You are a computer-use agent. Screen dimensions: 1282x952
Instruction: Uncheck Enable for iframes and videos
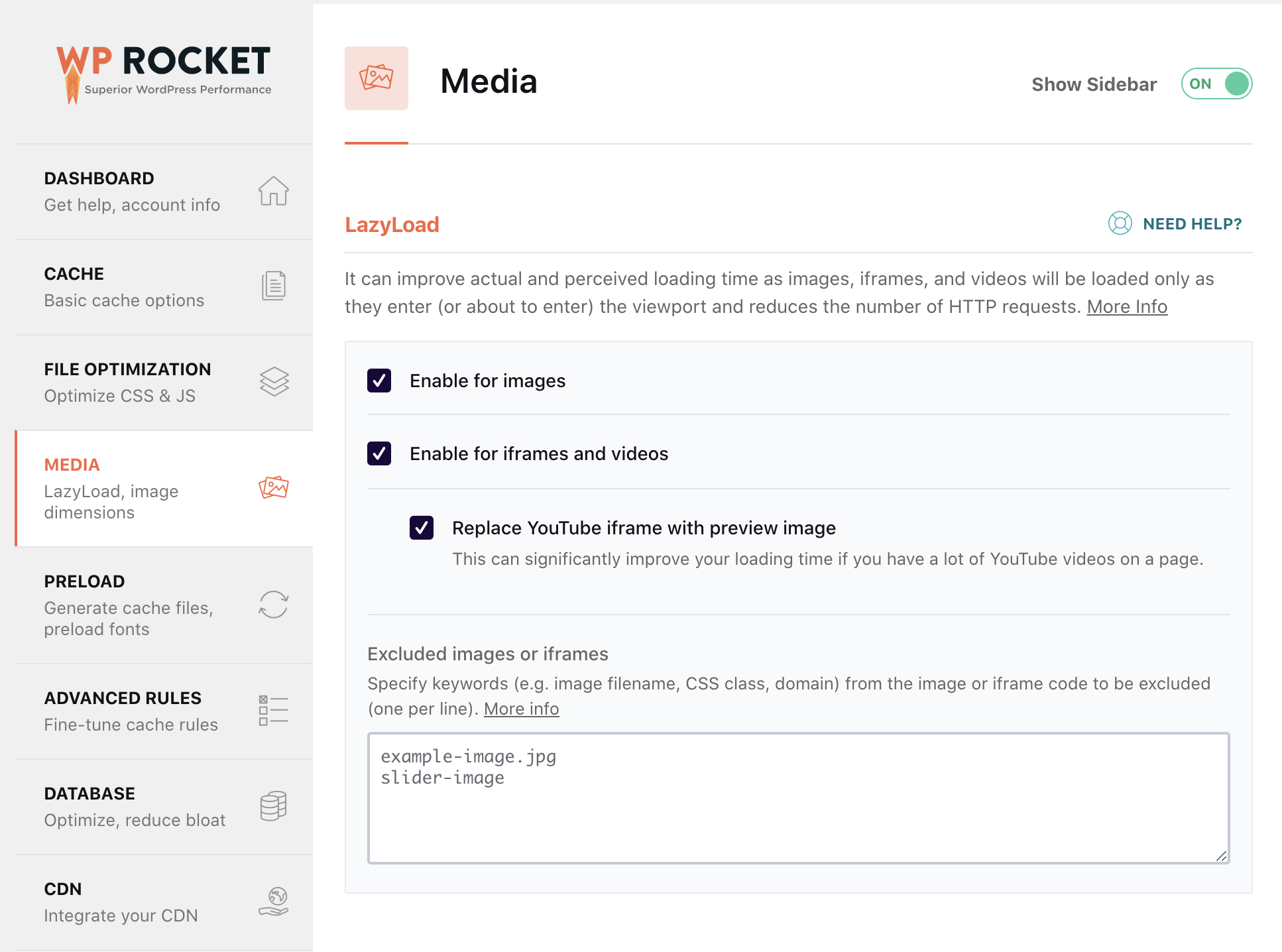click(x=379, y=453)
